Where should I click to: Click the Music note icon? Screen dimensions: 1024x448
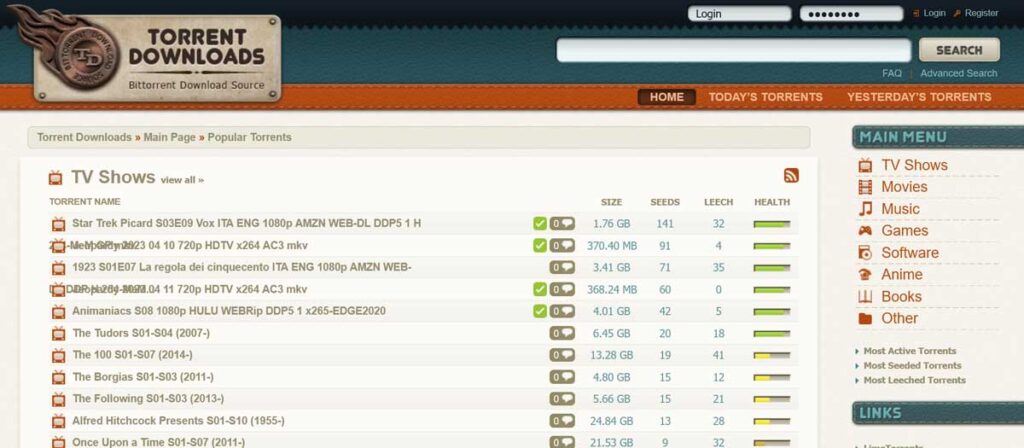(865, 209)
